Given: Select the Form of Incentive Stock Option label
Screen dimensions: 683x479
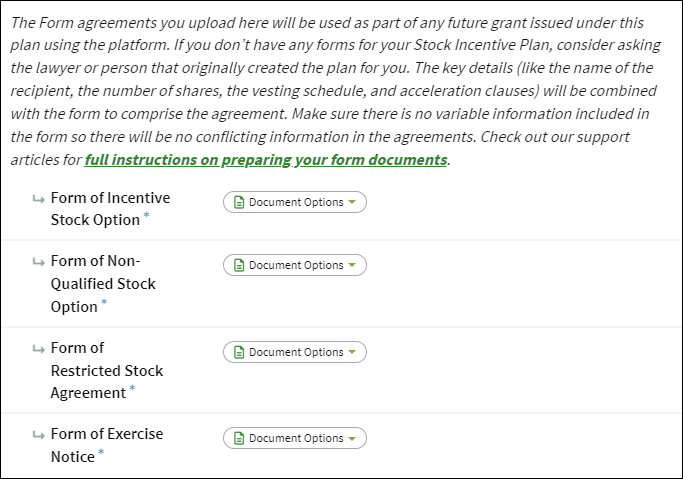Looking at the screenshot, I should click(110, 209).
